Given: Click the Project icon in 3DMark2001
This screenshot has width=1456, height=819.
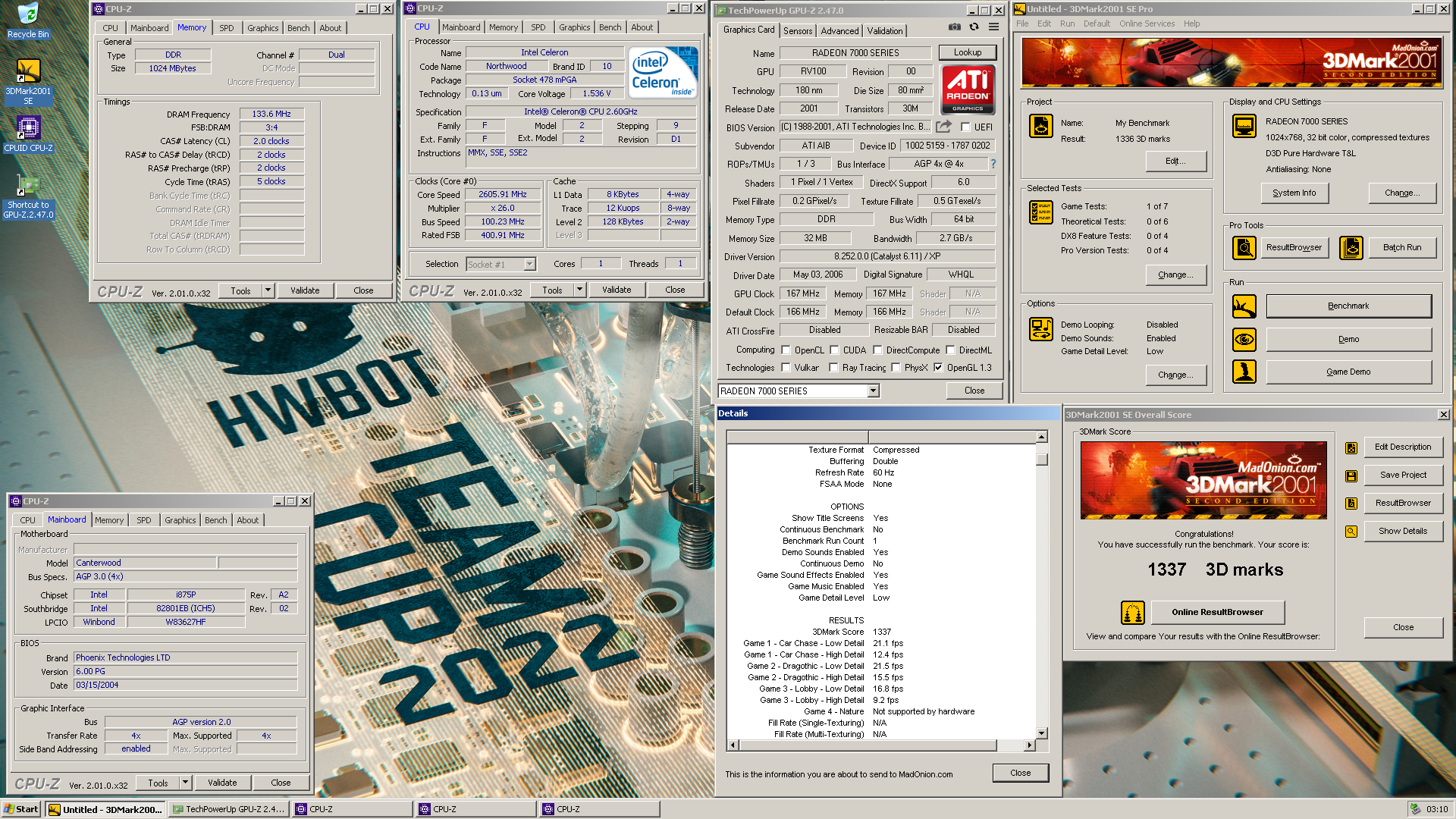Looking at the screenshot, I should [x=1040, y=127].
